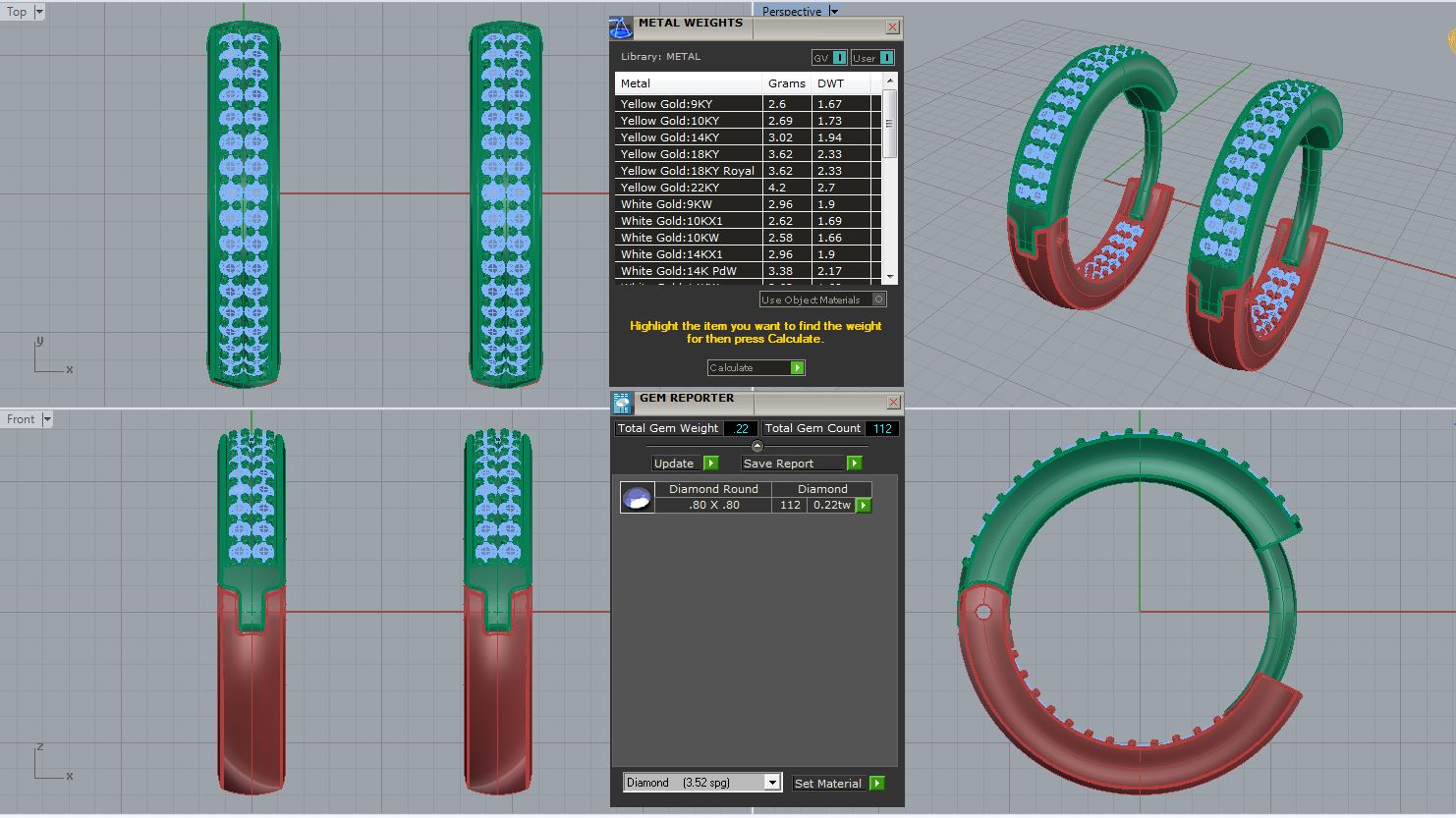Click the metal list scroll-down arrow

pos(889,278)
